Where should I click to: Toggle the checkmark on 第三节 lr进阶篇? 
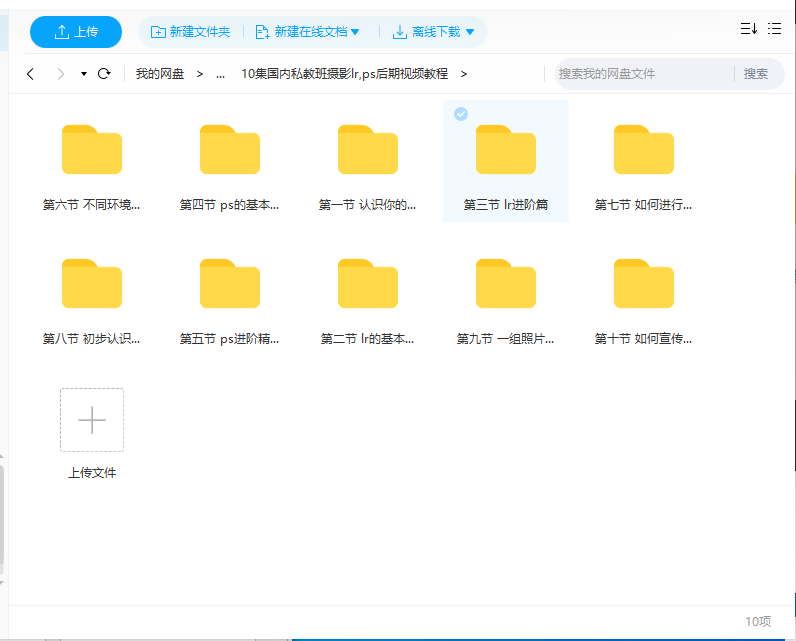(461, 114)
